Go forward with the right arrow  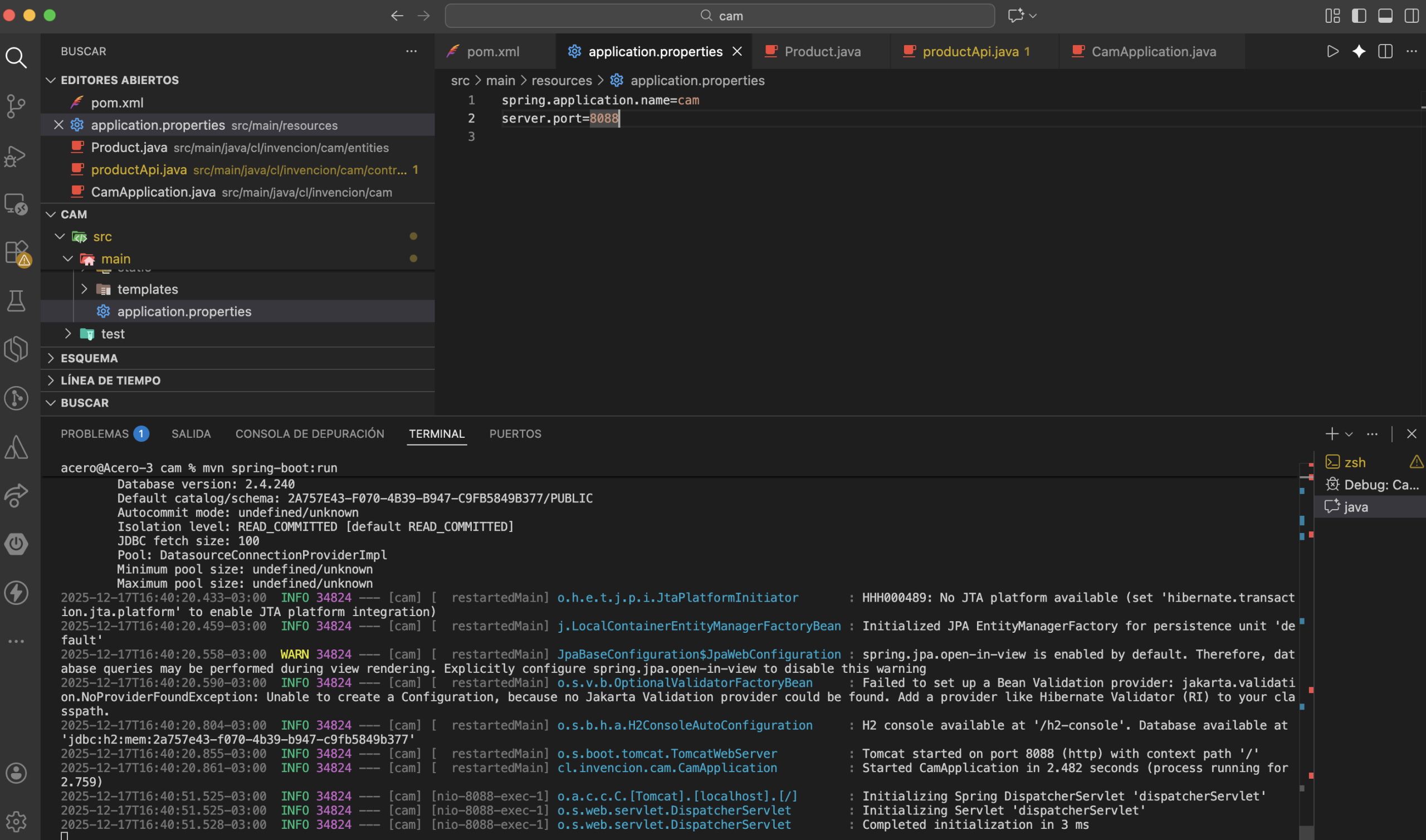pos(423,16)
